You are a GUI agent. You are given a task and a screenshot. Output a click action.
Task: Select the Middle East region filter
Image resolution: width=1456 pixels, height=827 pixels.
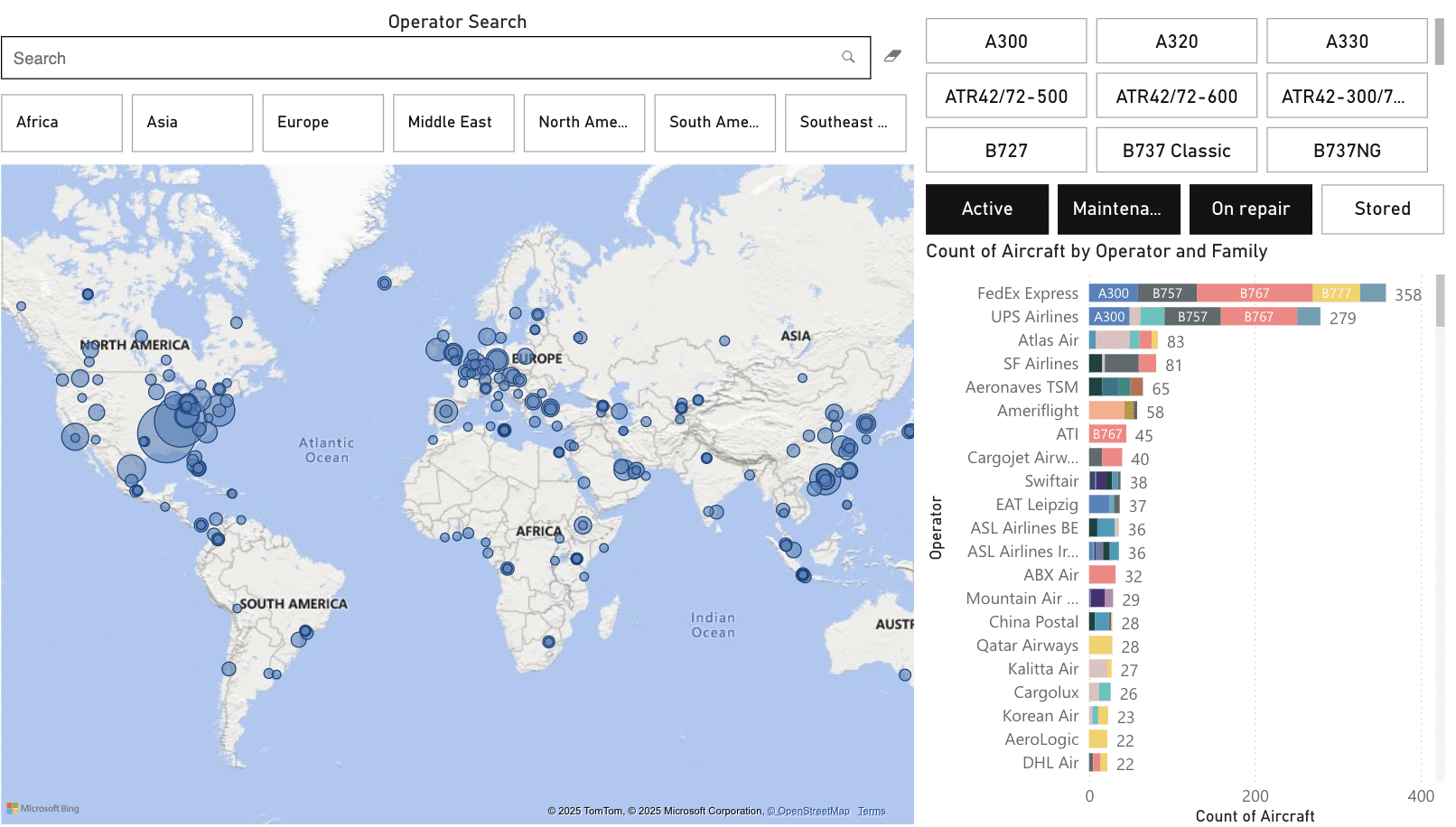tap(453, 123)
